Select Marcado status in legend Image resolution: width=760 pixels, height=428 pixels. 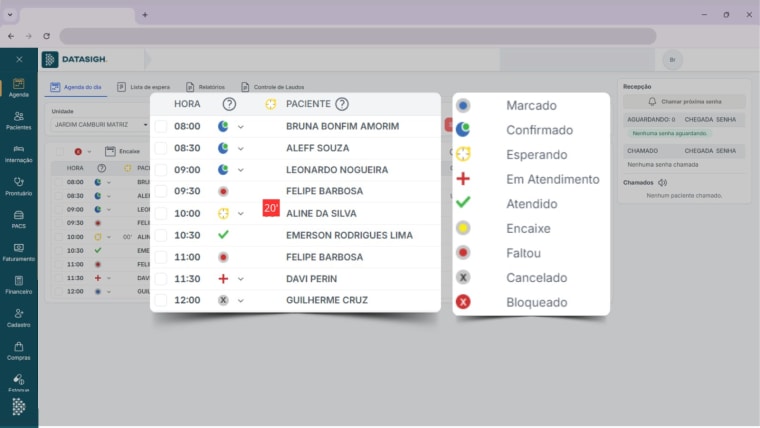(x=531, y=105)
